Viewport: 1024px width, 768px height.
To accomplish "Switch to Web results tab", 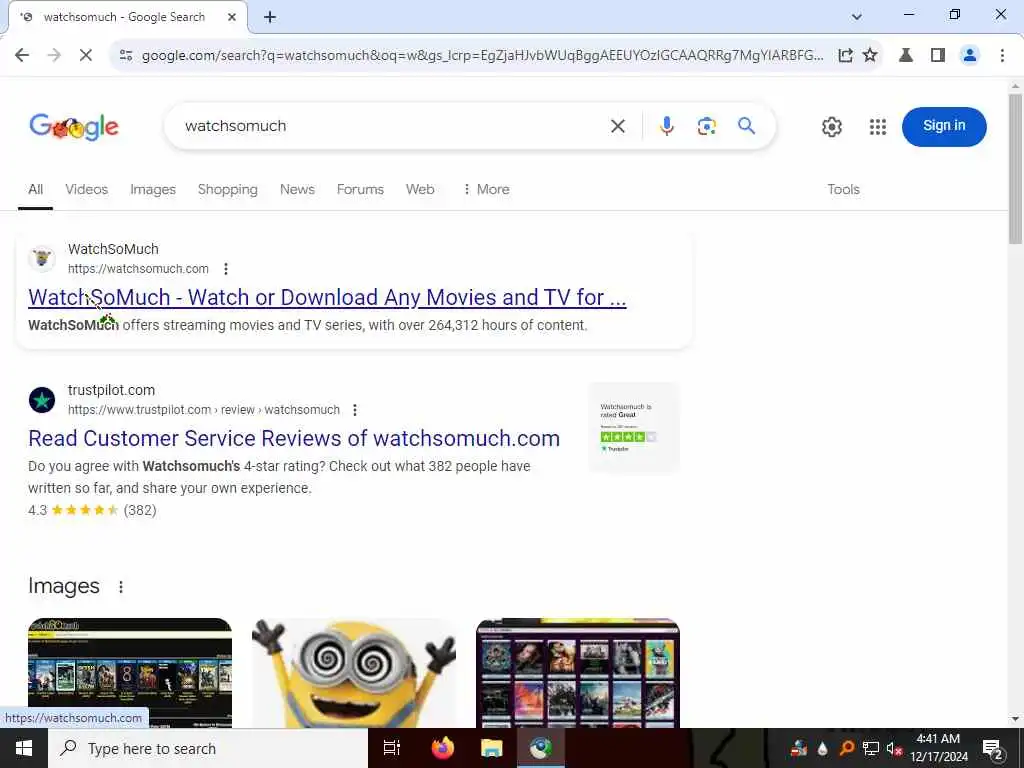I will tap(420, 189).
